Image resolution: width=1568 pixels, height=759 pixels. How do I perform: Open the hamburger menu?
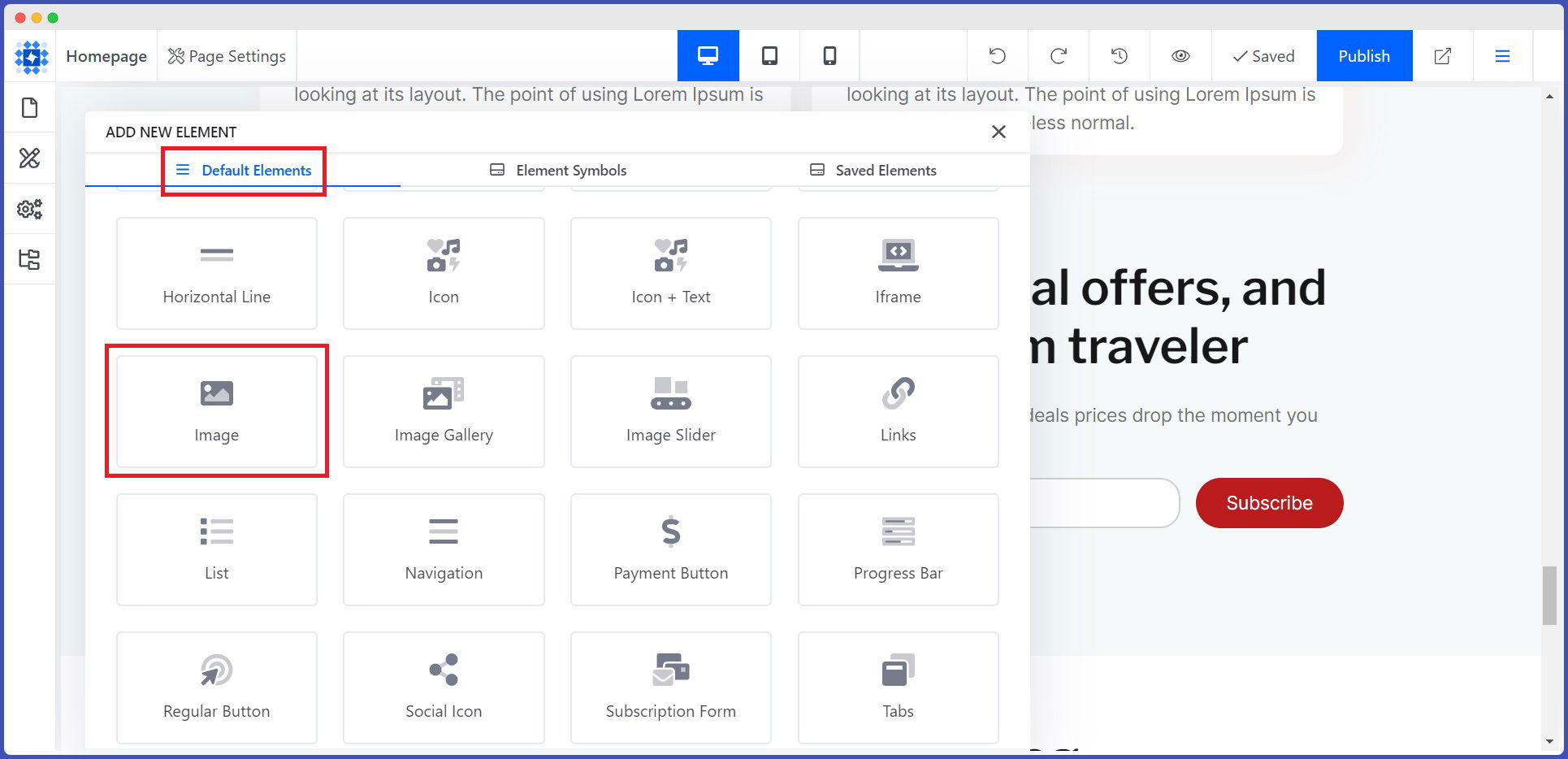pyautogui.click(x=1502, y=56)
